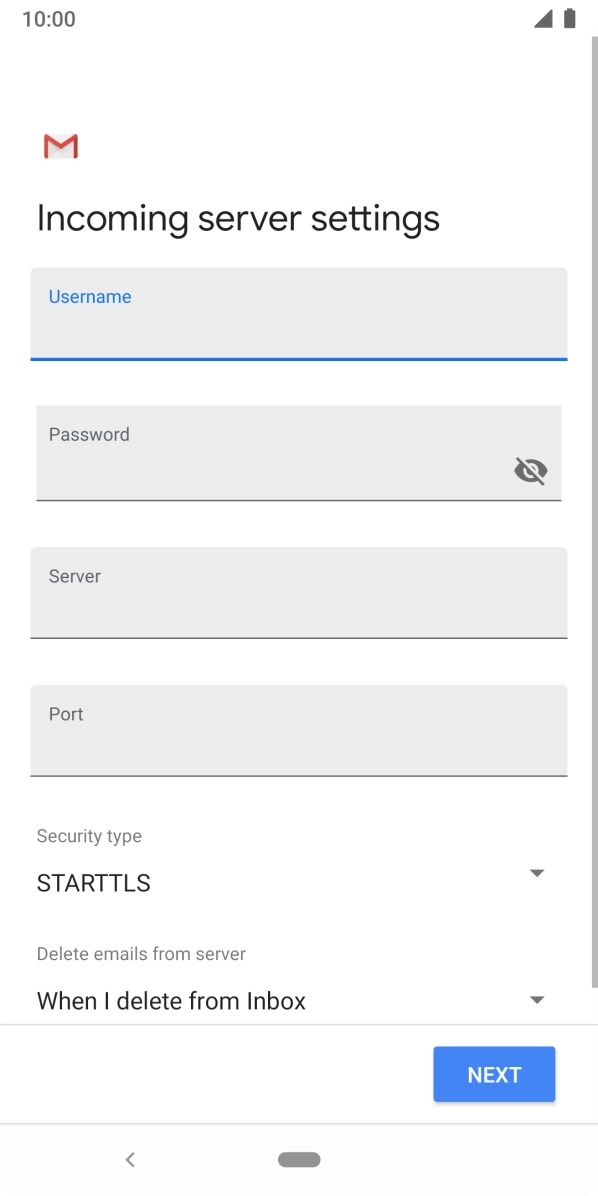
Task: Focus the Username input field
Action: point(299,314)
